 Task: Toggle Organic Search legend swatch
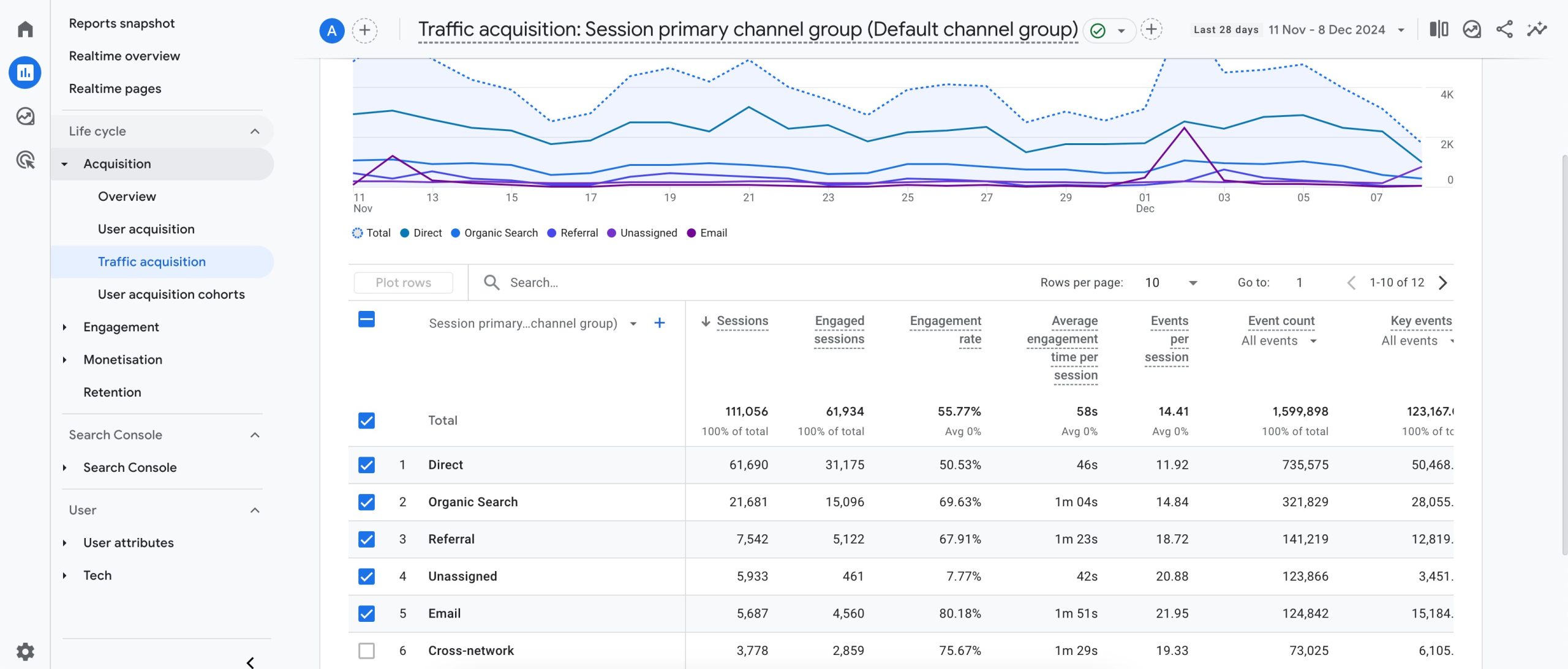tap(455, 233)
